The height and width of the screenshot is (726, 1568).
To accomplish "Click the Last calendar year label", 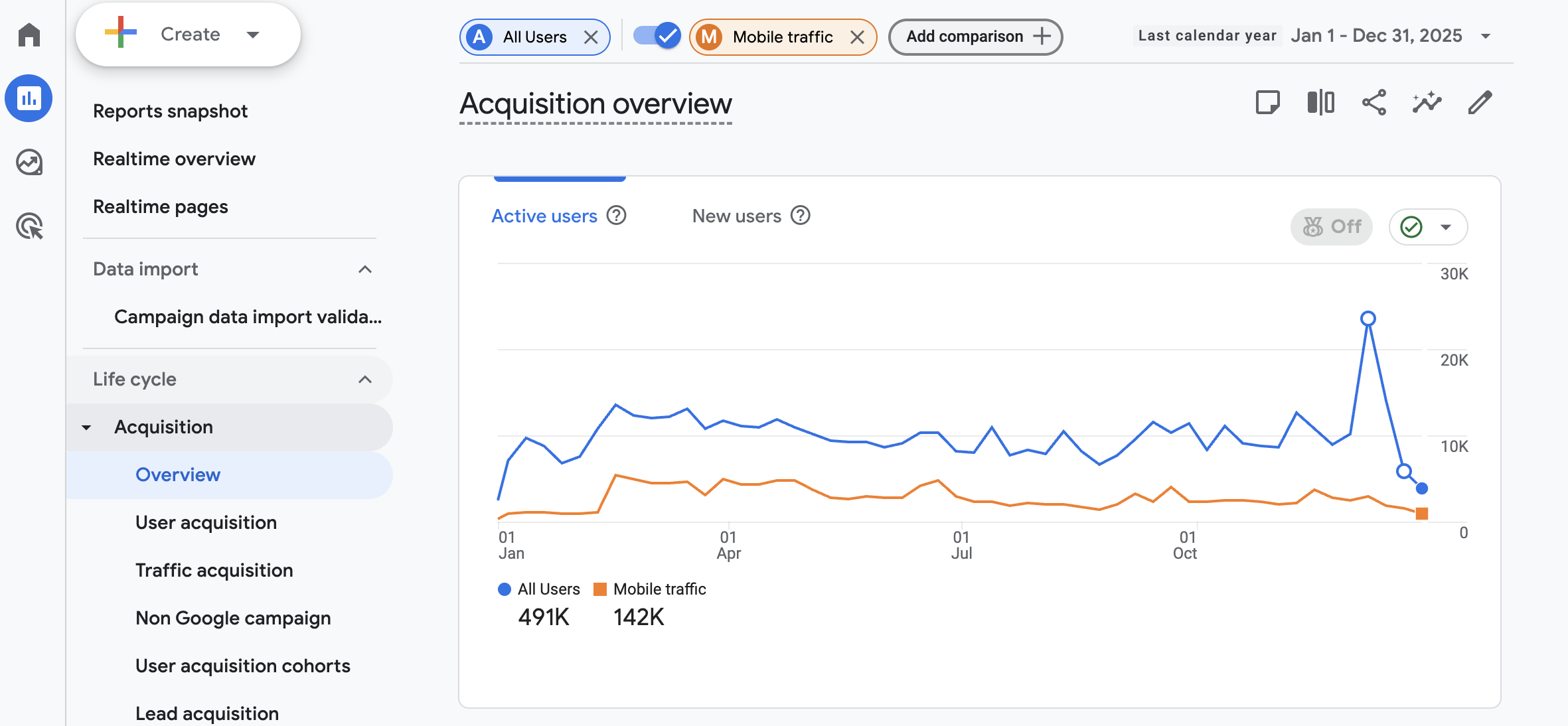I will [x=1207, y=35].
